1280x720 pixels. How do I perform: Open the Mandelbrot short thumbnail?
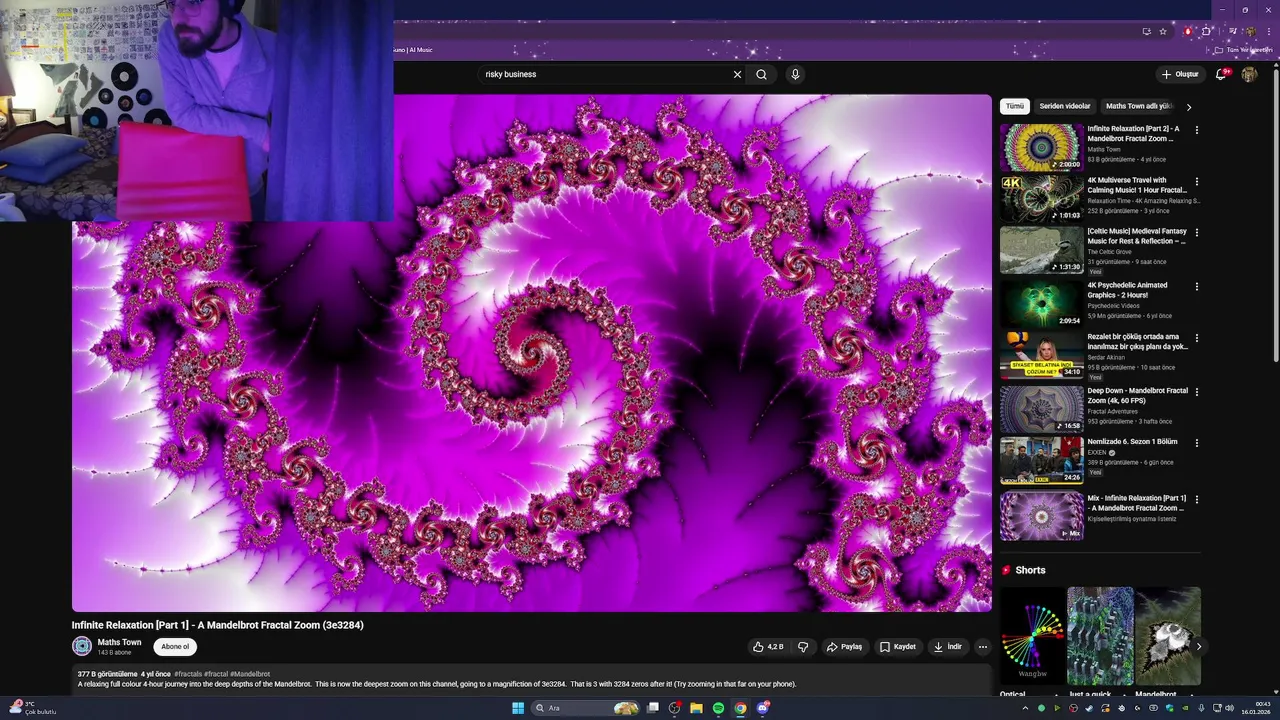coord(1168,636)
